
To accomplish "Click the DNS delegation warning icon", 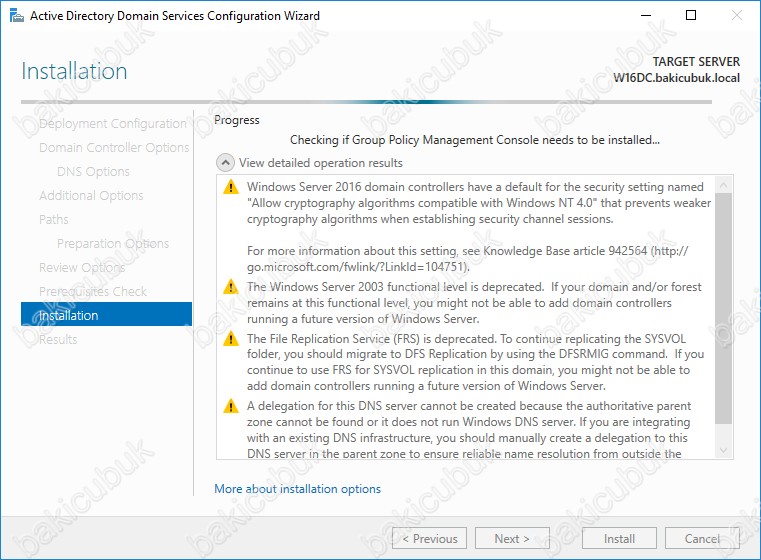I will click(x=231, y=407).
